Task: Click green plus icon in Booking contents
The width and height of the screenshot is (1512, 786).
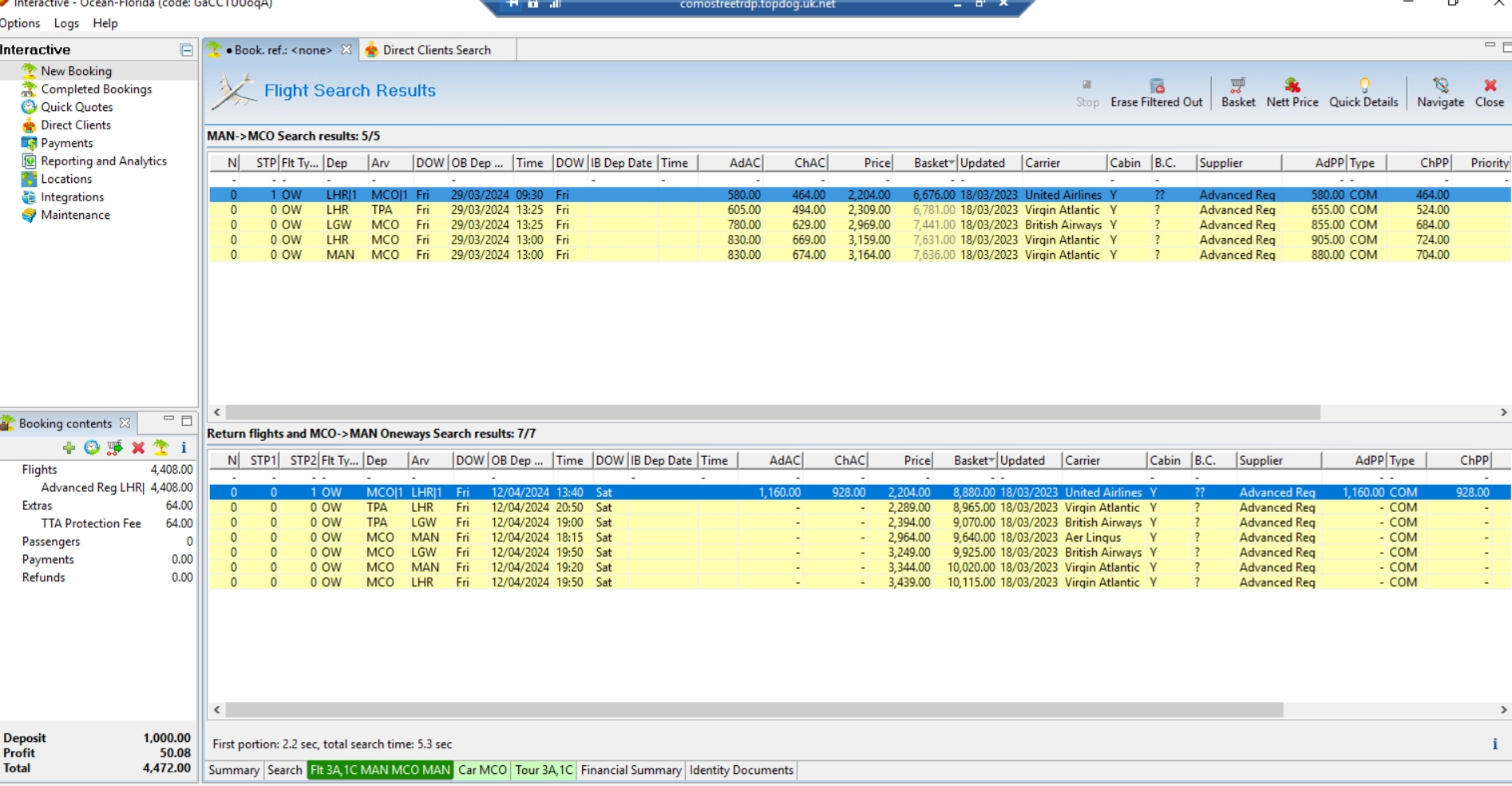Action: pyautogui.click(x=69, y=447)
